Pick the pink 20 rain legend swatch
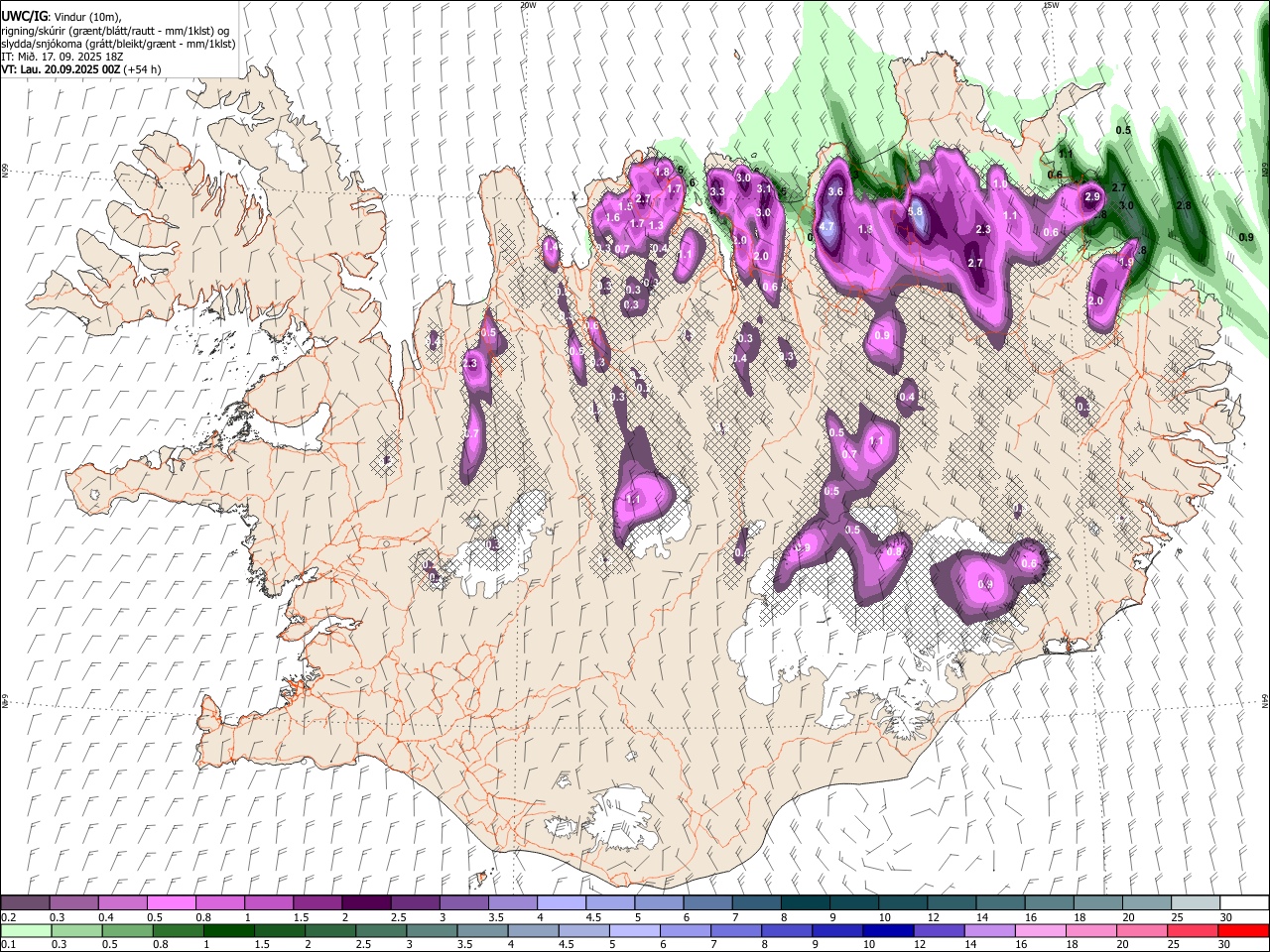 pyautogui.click(x=1143, y=930)
